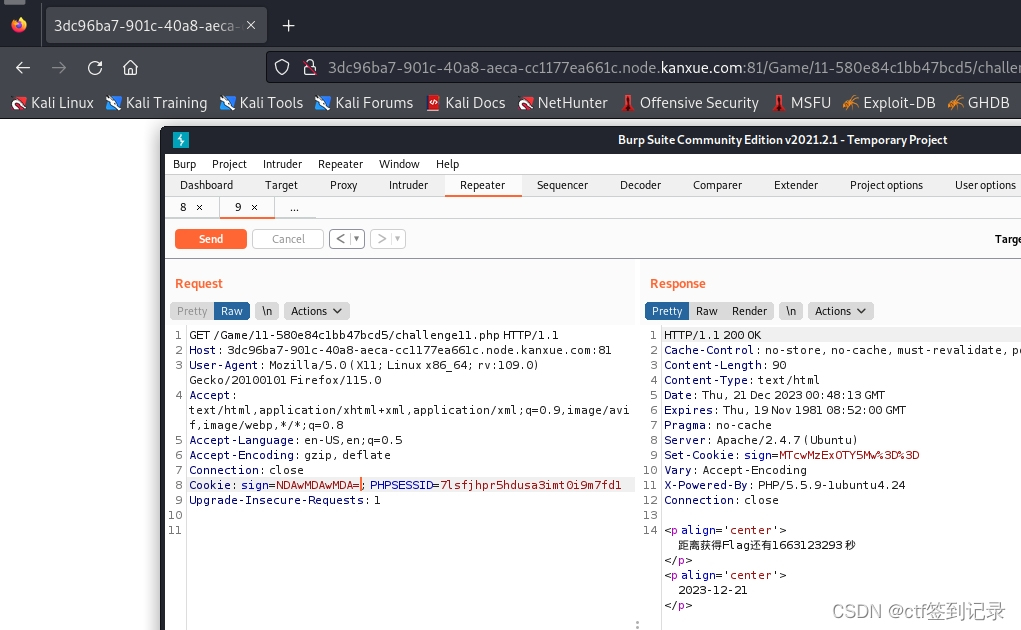Click the Burp Suite lightning logo icon
Image resolution: width=1021 pixels, height=630 pixels.
tap(181, 140)
